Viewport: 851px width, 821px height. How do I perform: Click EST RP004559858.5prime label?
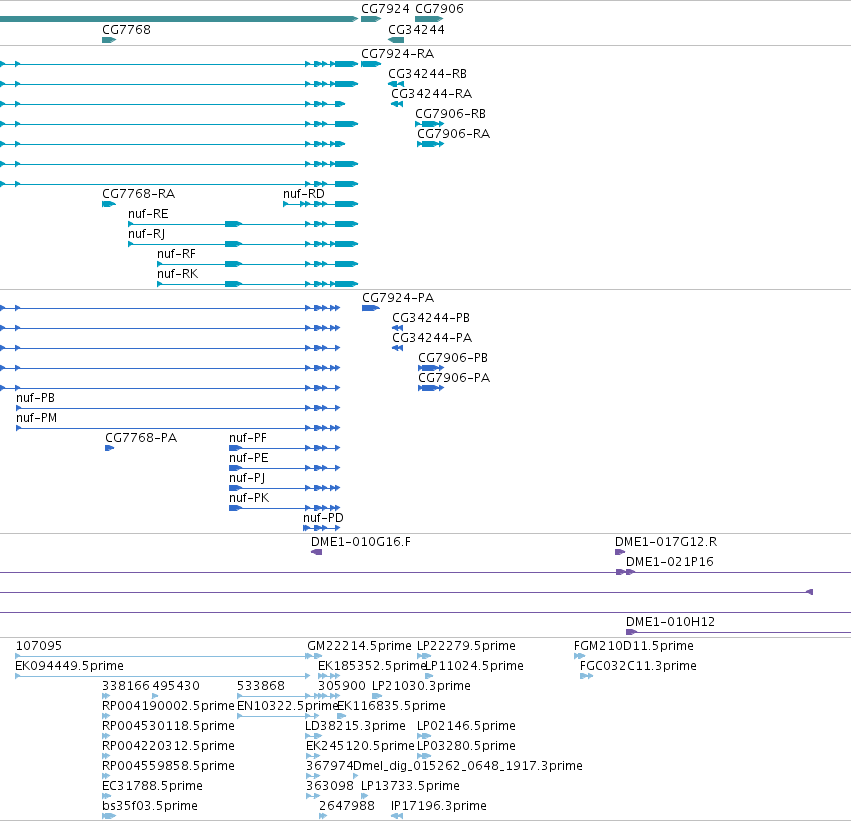pos(168,766)
